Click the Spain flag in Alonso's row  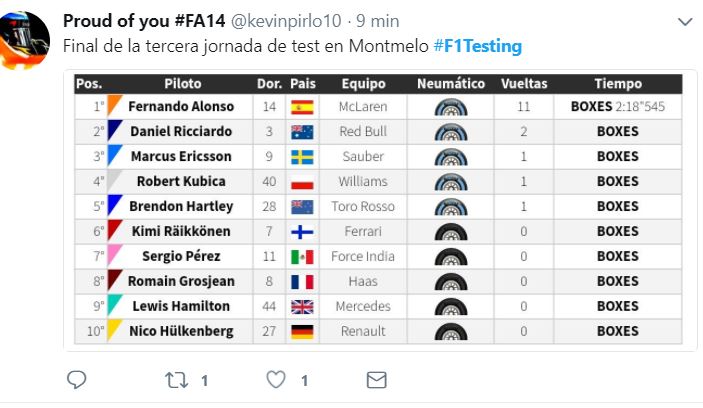pos(302,107)
